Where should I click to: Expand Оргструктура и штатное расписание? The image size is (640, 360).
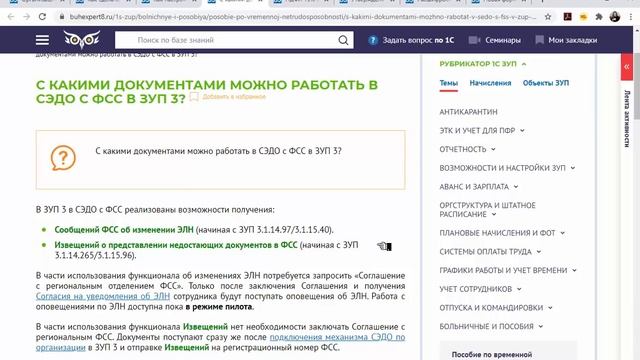click(x=494, y=215)
